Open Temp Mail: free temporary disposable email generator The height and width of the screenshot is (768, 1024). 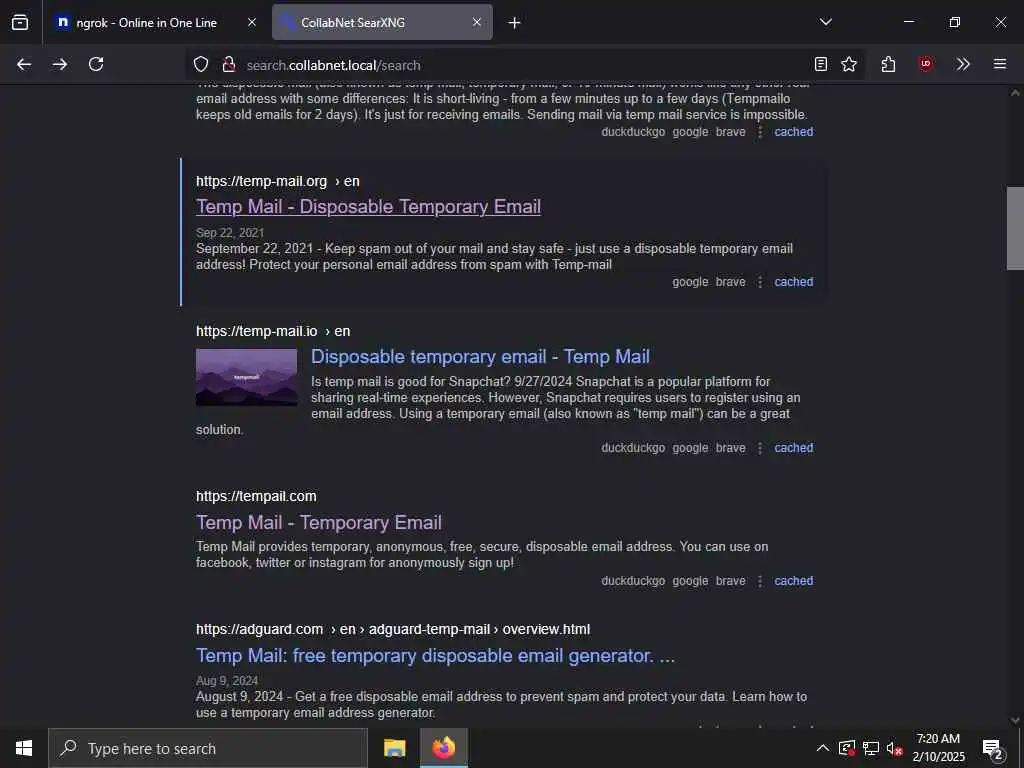point(436,656)
